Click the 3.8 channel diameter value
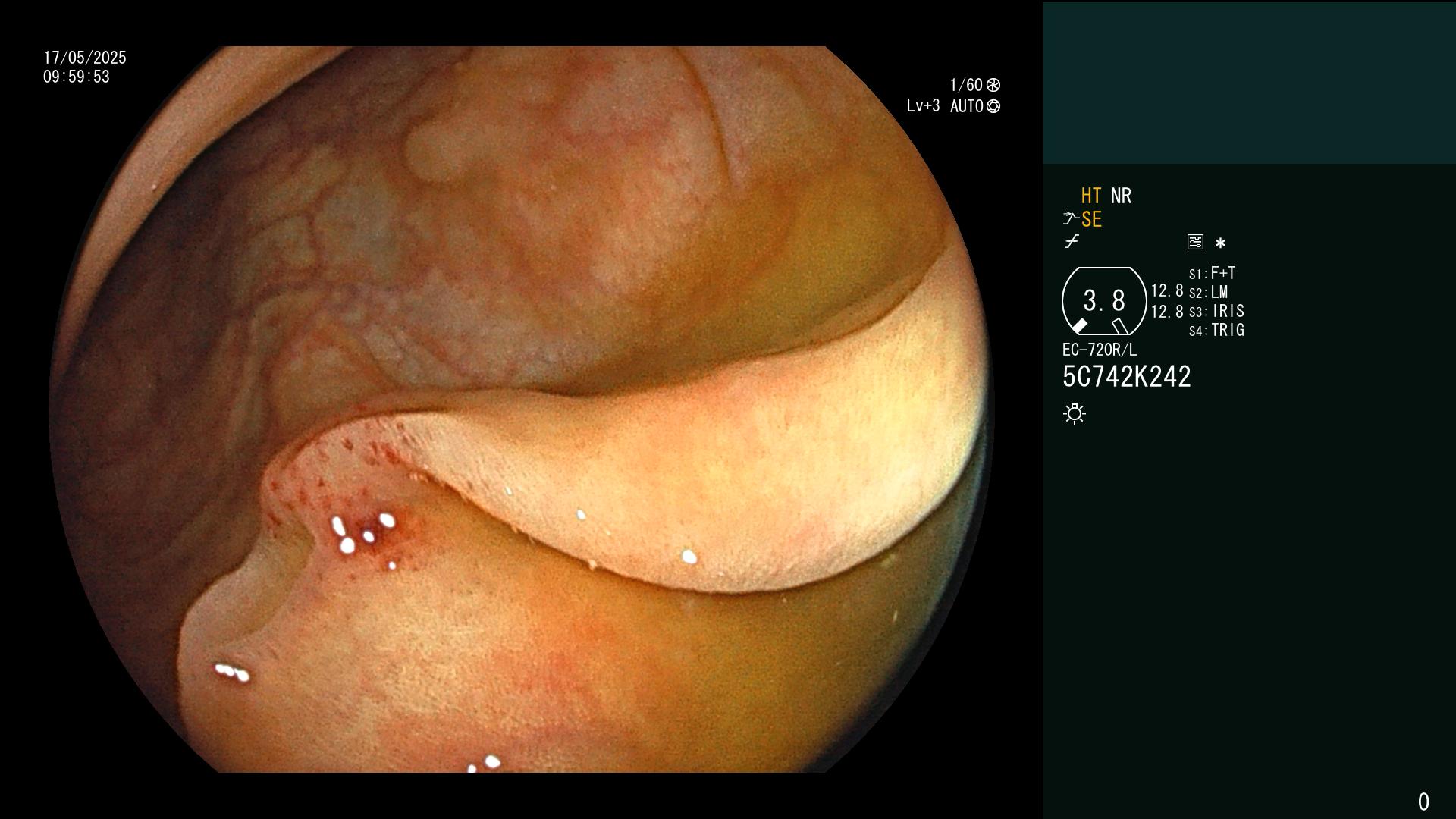The width and height of the screenshot is (1456, 819). pos(1104,301)
